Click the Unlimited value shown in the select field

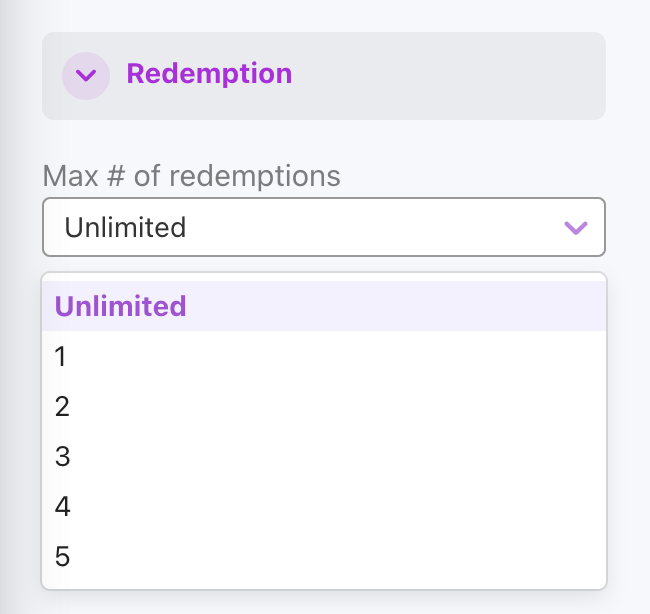point(125,227)
